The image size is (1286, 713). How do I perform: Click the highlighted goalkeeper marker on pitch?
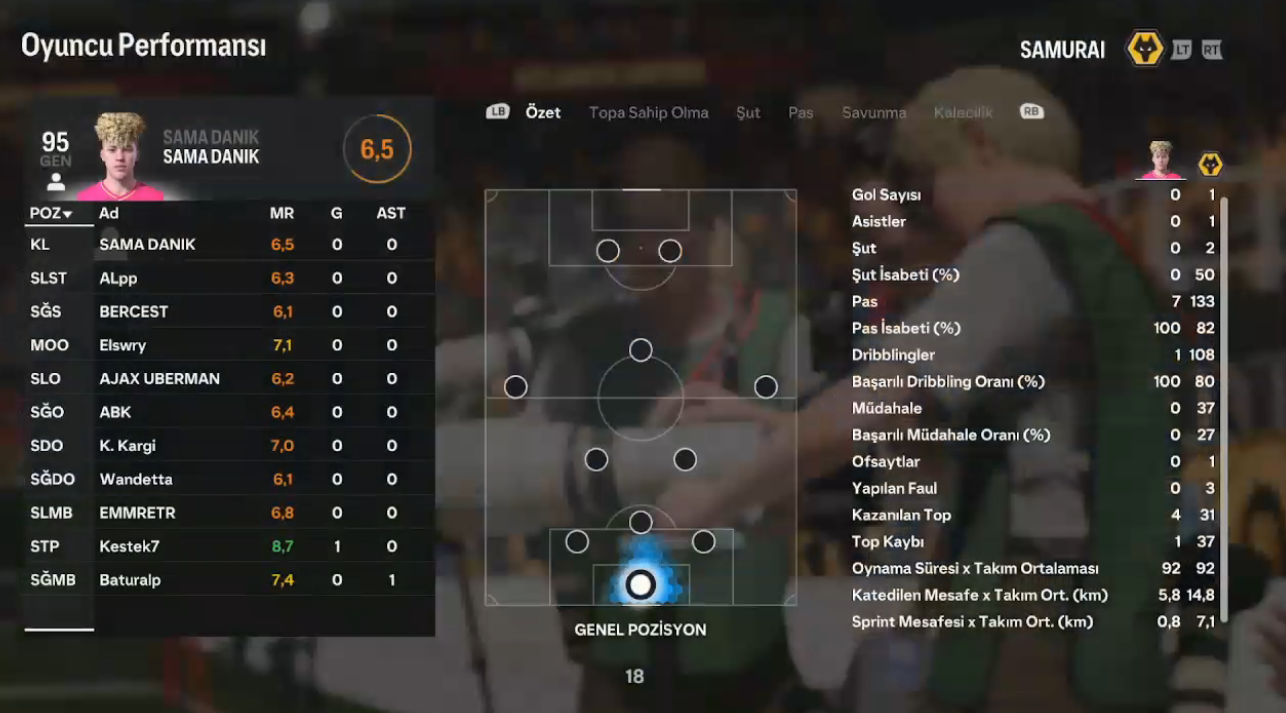640,583
